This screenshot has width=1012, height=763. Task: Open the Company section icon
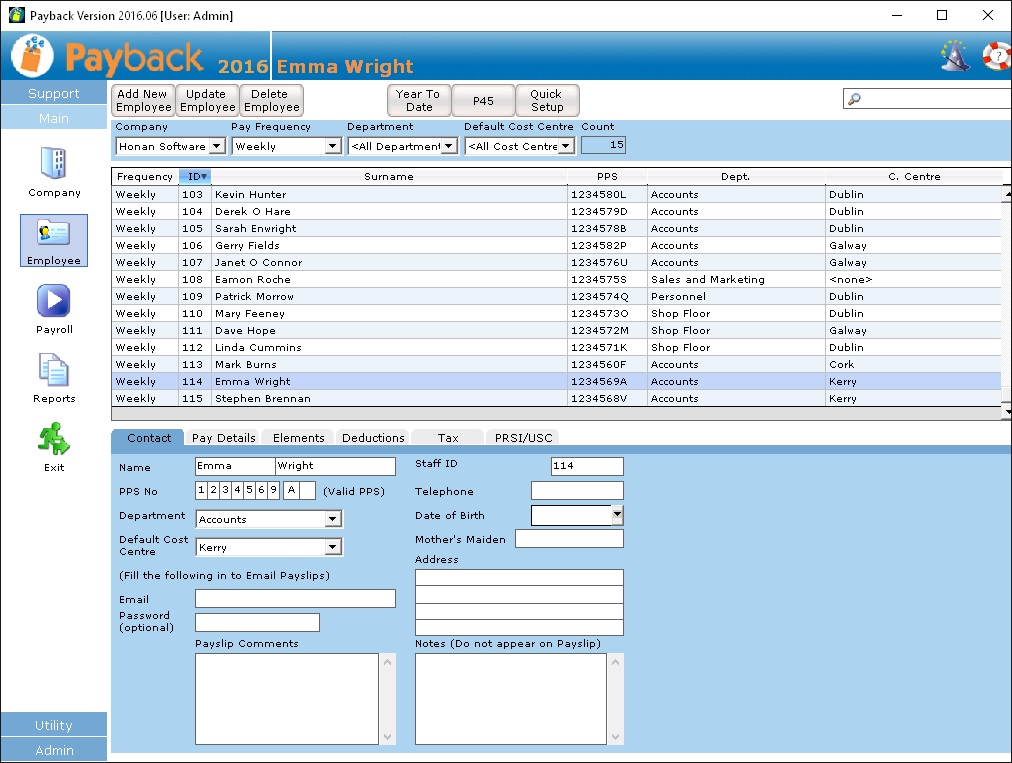(54, 164)
